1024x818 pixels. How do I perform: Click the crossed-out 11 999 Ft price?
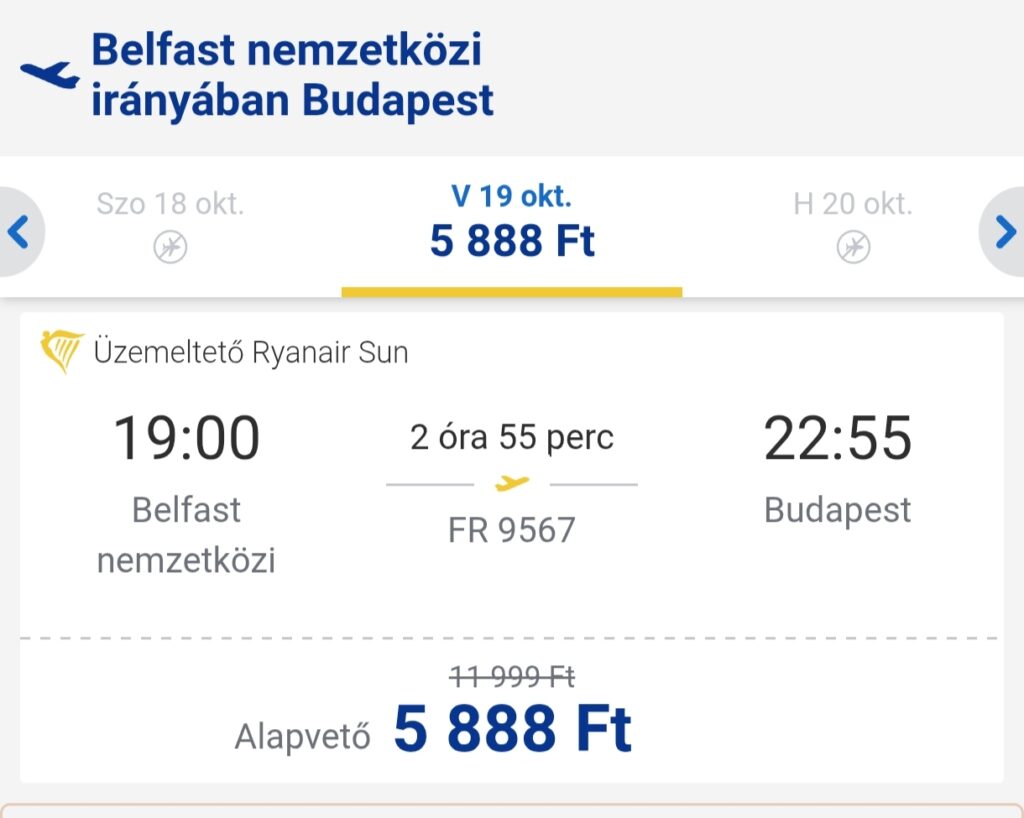512,676
